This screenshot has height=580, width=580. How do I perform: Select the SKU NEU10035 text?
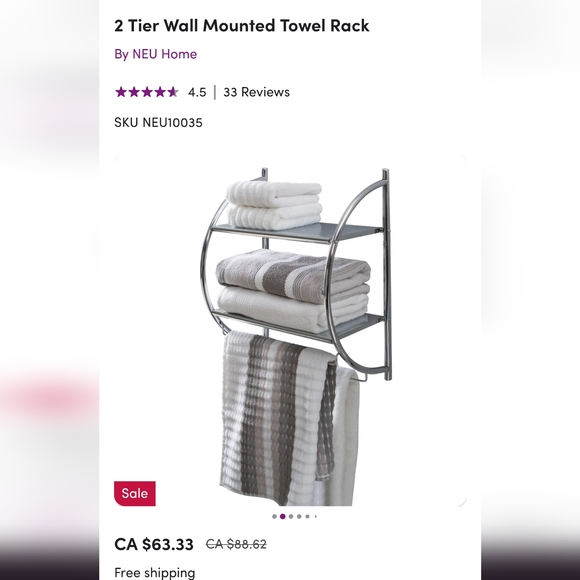click(x=158, y=122)
